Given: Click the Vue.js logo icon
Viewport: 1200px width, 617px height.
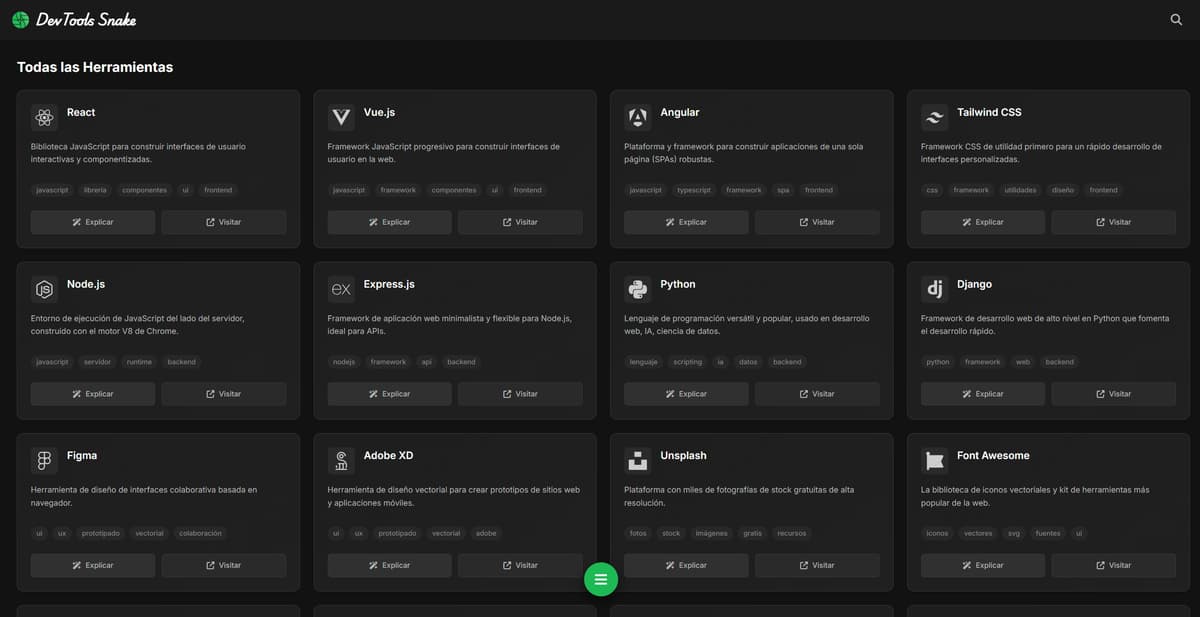Looking at the screenshot, I should click(341, 118).
